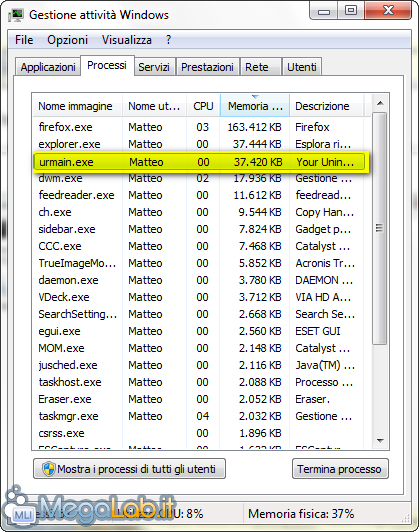The width and height of the screenshot is (419, 532).
Task: Select the MOM.exe process
Action: (198, 348)
